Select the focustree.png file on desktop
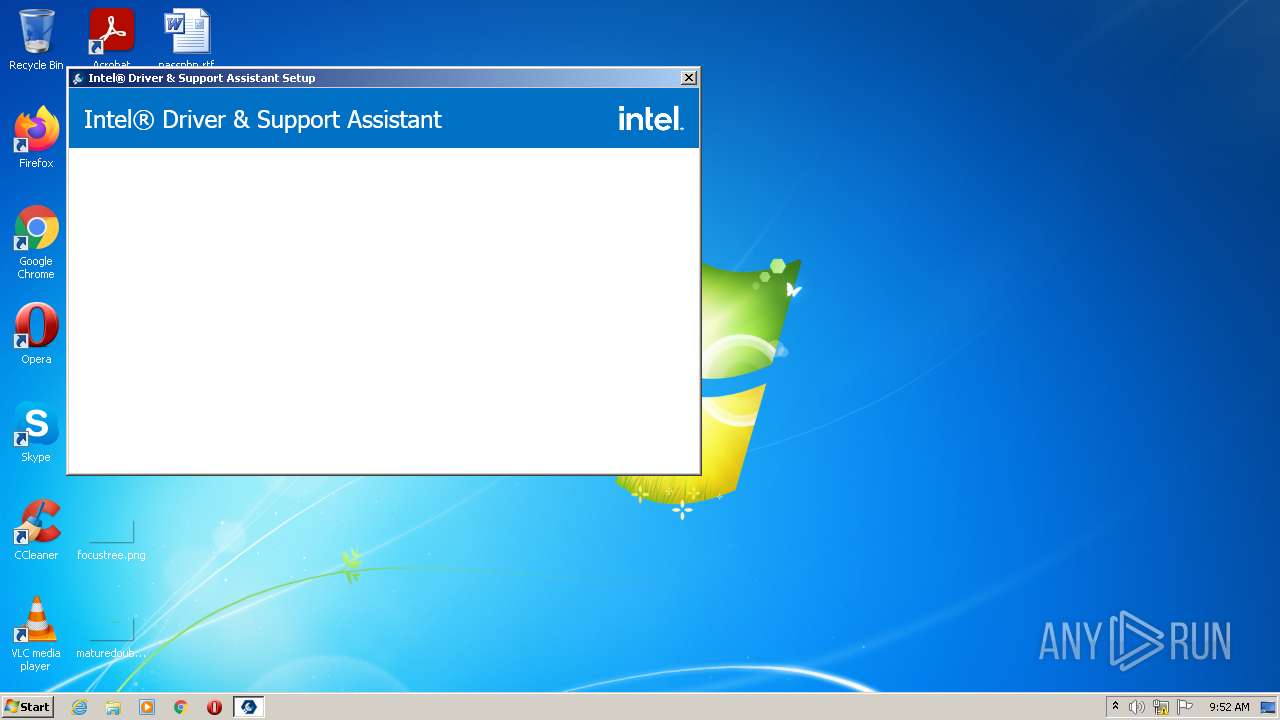The height and width of the screenshot is (720, 1280). 111,540
